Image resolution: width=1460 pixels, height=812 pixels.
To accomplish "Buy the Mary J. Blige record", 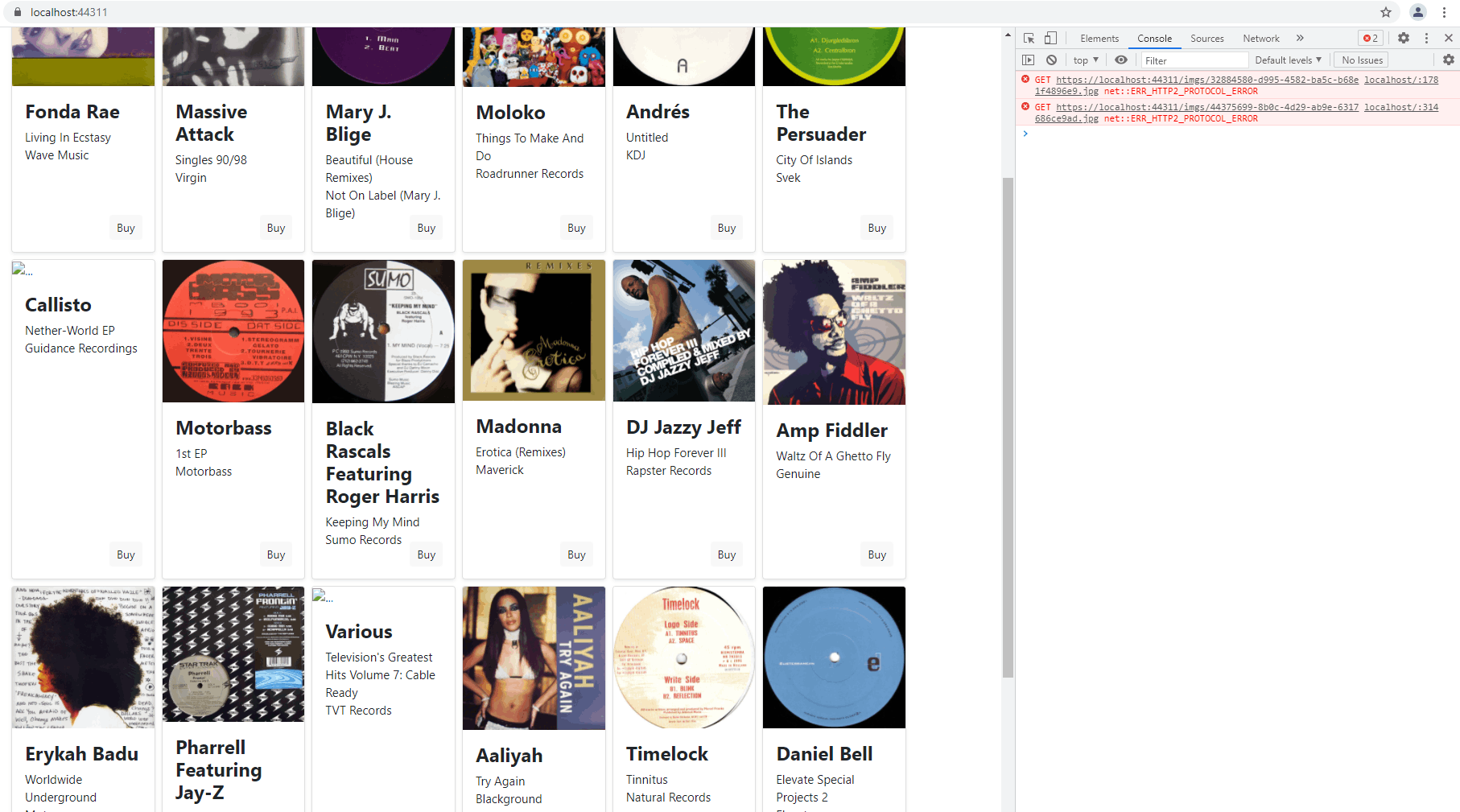I will coord(427,228).
